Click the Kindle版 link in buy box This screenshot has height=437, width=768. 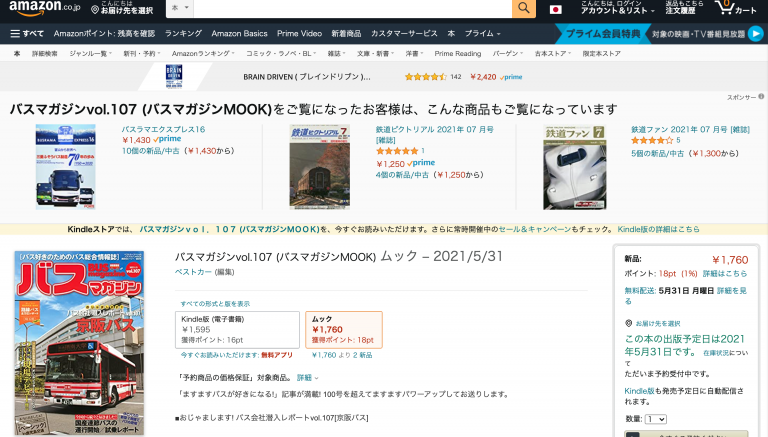click(639, 391)
